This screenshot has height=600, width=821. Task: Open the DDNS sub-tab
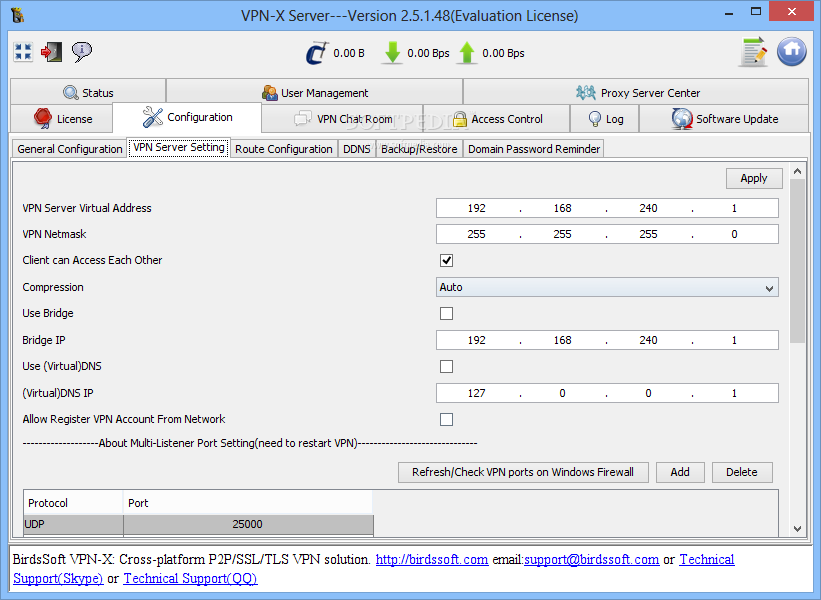tap(357, 149)
